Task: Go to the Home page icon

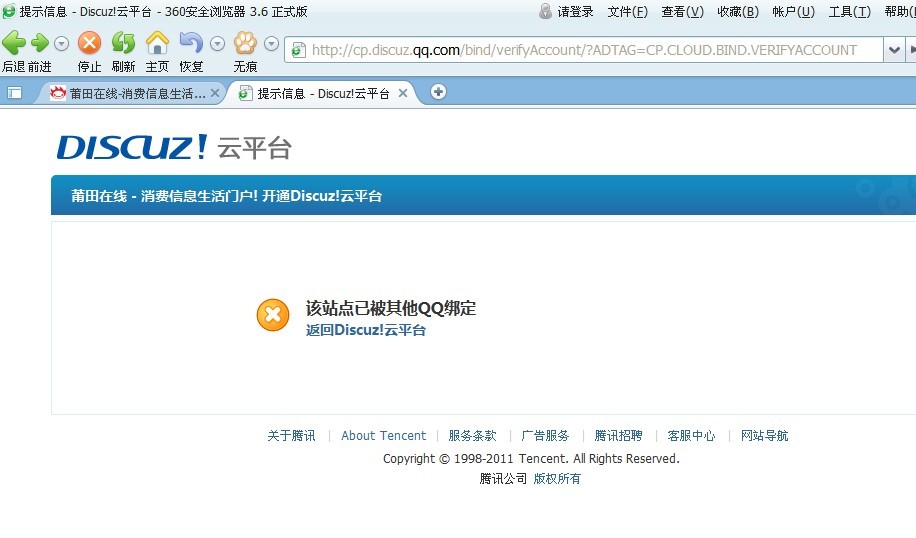Action: 157,43
